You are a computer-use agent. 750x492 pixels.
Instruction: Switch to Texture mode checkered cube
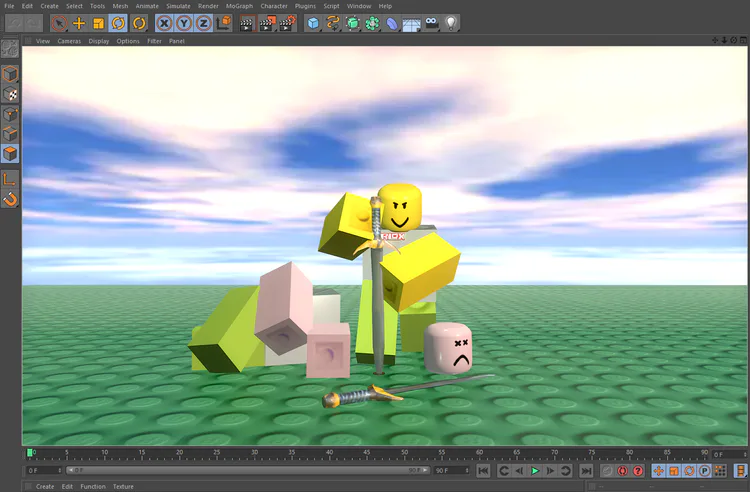pos(10,94)
